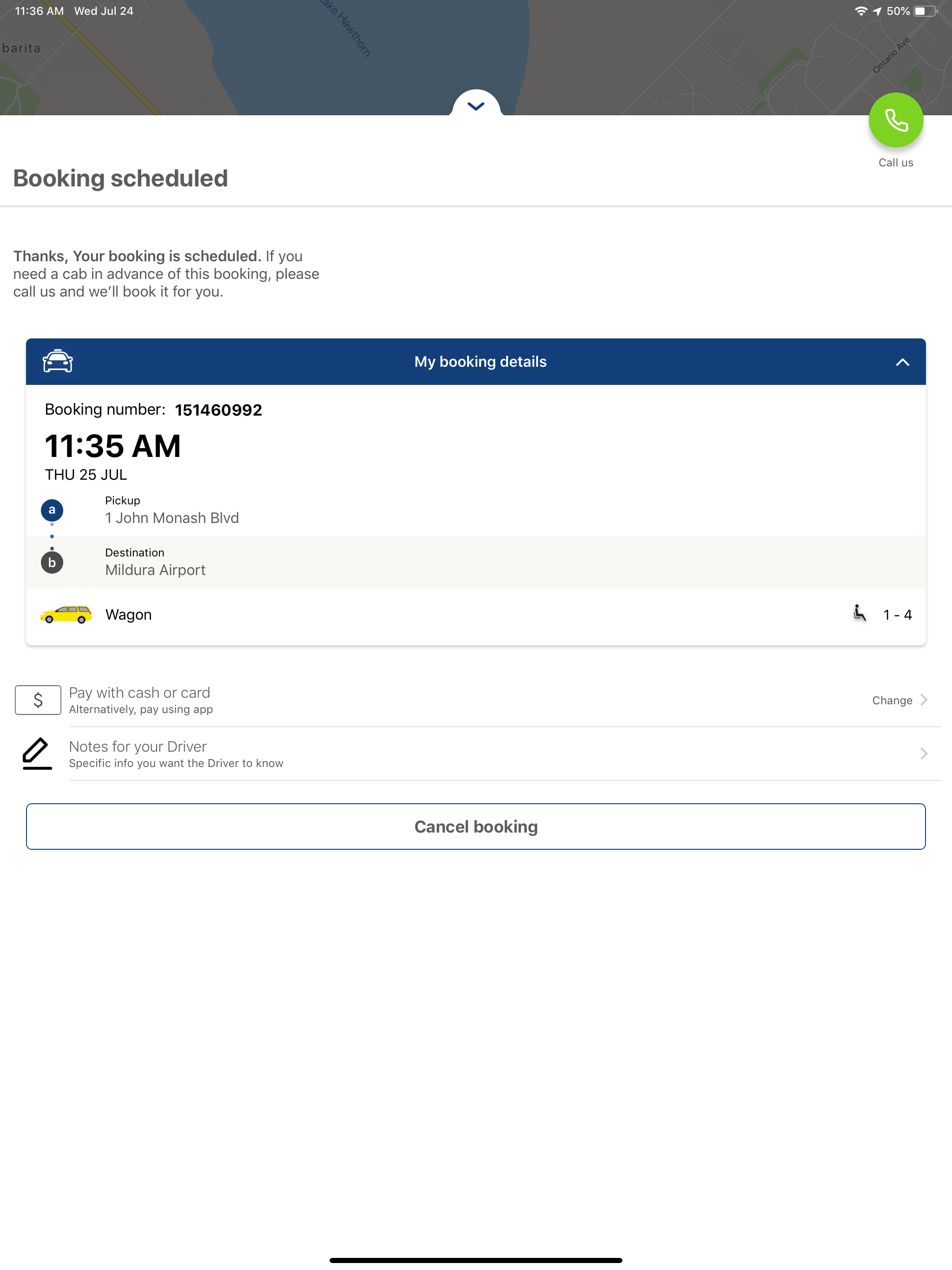Click the taxi icon in booking details header
Viewport: 952px width, 1270px height.
pyautogui.click(x=58, y=361)
